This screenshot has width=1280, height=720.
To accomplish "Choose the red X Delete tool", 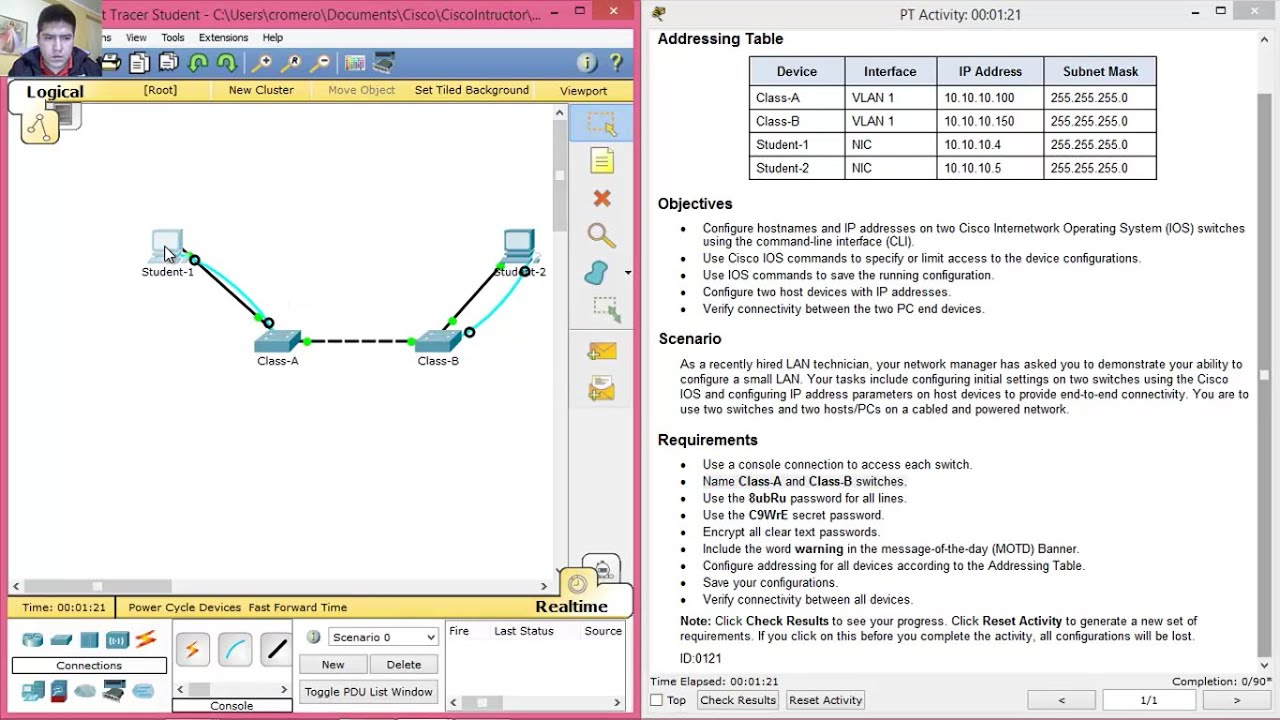I will pyautogui.click(x=601, y=198).
